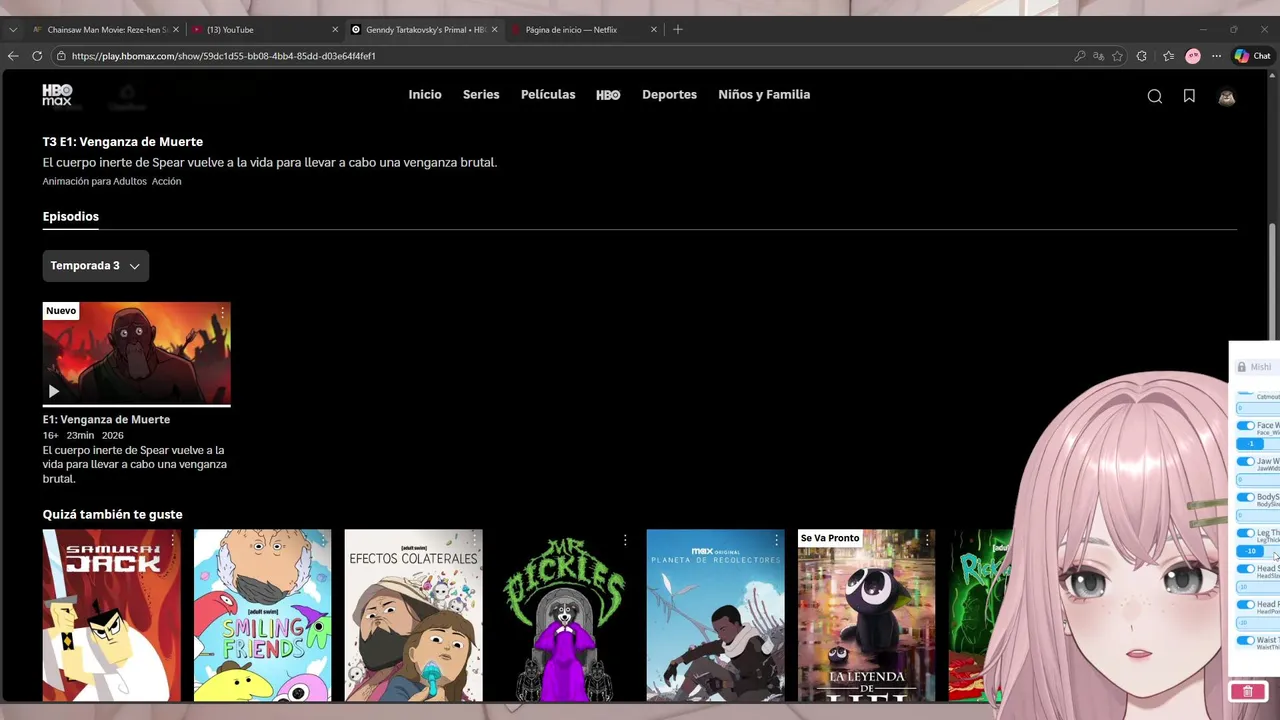The image size is (1280, 720).
Task: Open Copilot Chat button
Action: click(1252, 56)
